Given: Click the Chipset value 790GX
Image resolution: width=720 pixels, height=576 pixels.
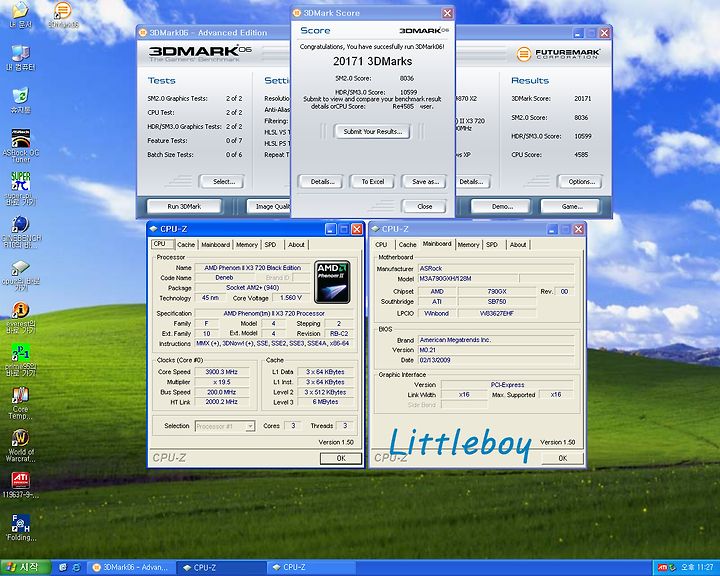Looking at the screenshot, I should click(x=497, y=292).
